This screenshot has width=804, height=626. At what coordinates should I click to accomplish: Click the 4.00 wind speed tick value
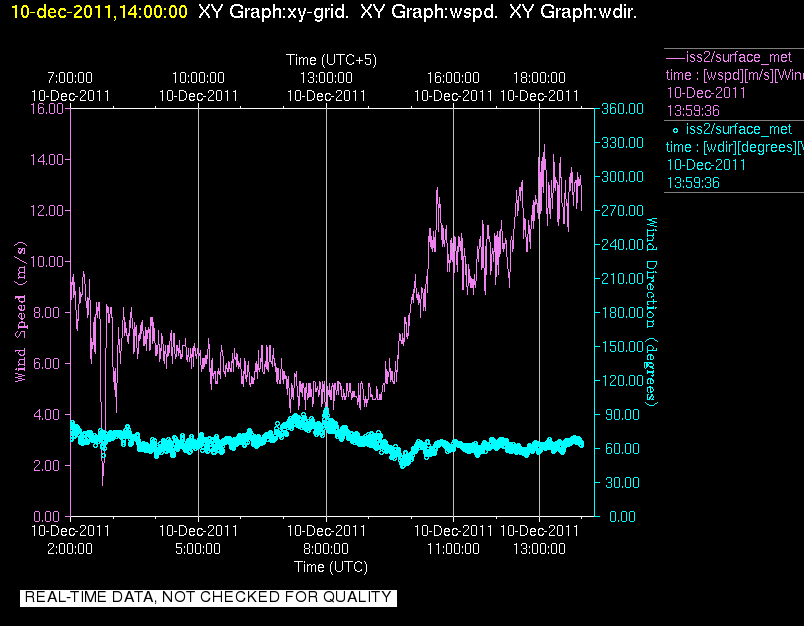click(47, 414)
